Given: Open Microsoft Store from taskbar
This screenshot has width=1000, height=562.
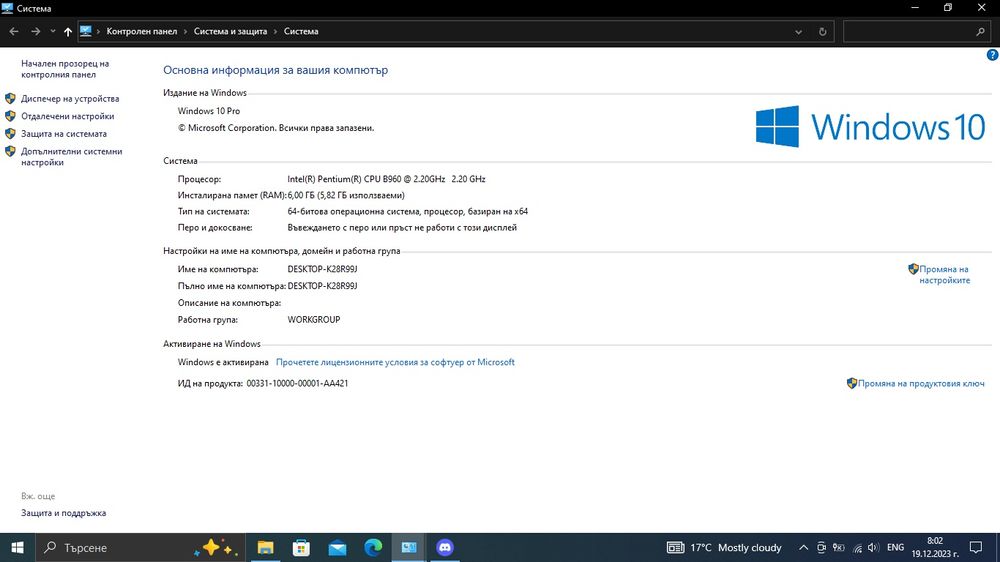Looking at the screenshot, I should coord(301,547).
